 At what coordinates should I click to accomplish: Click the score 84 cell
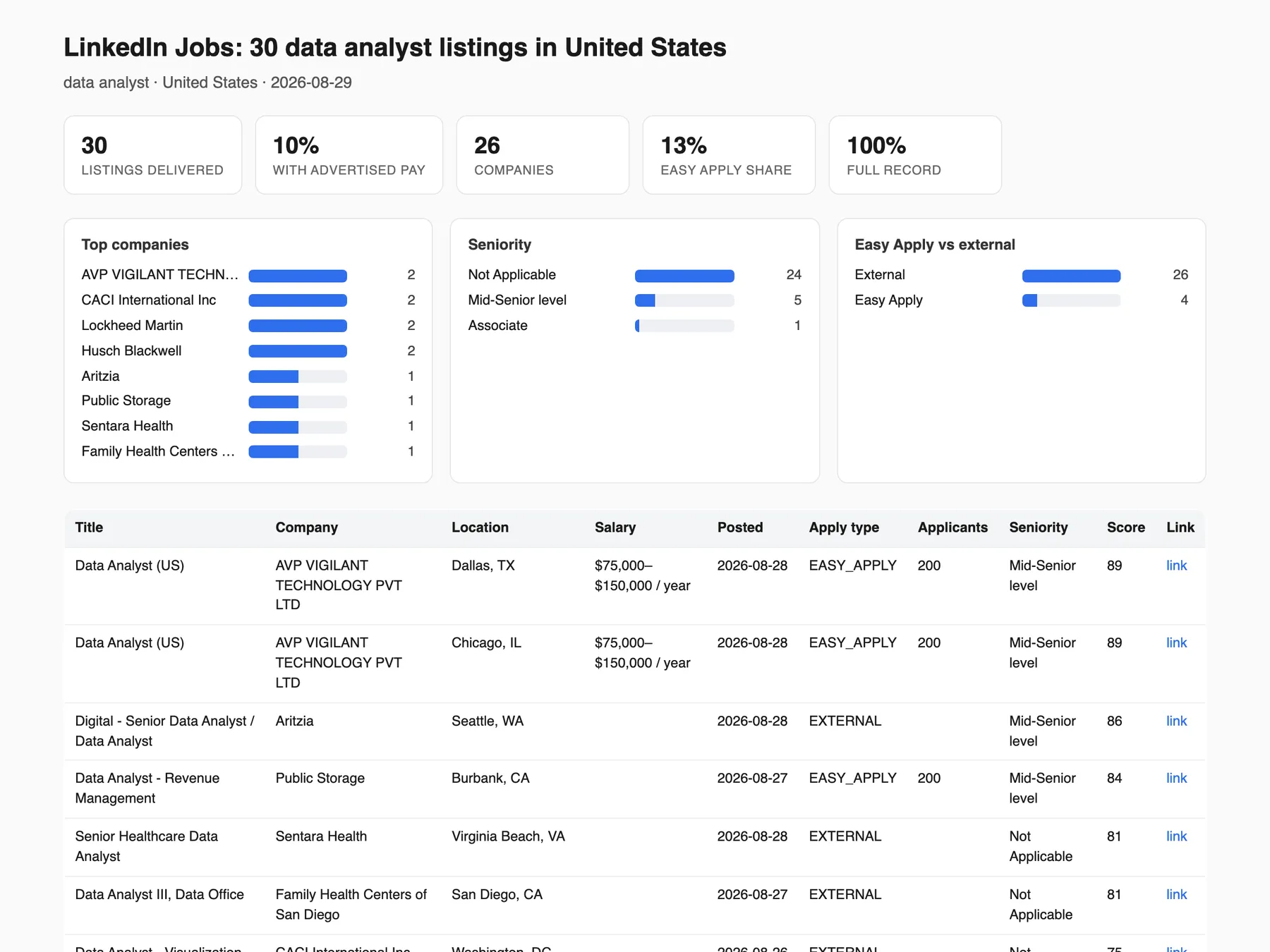click(x=1115, y=779)
